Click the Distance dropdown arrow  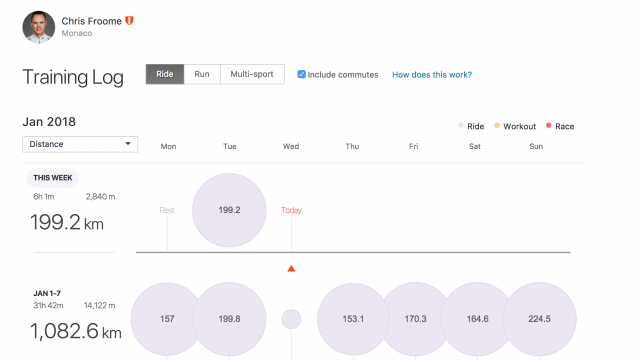tap(128, 144)
